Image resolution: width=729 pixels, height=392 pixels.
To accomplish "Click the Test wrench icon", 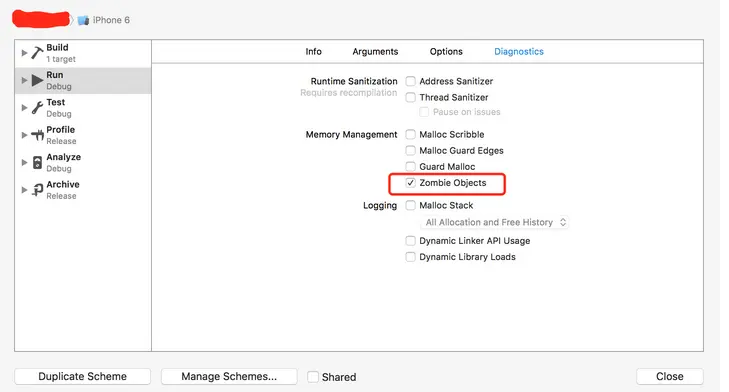I will click(x=37, y=108).
